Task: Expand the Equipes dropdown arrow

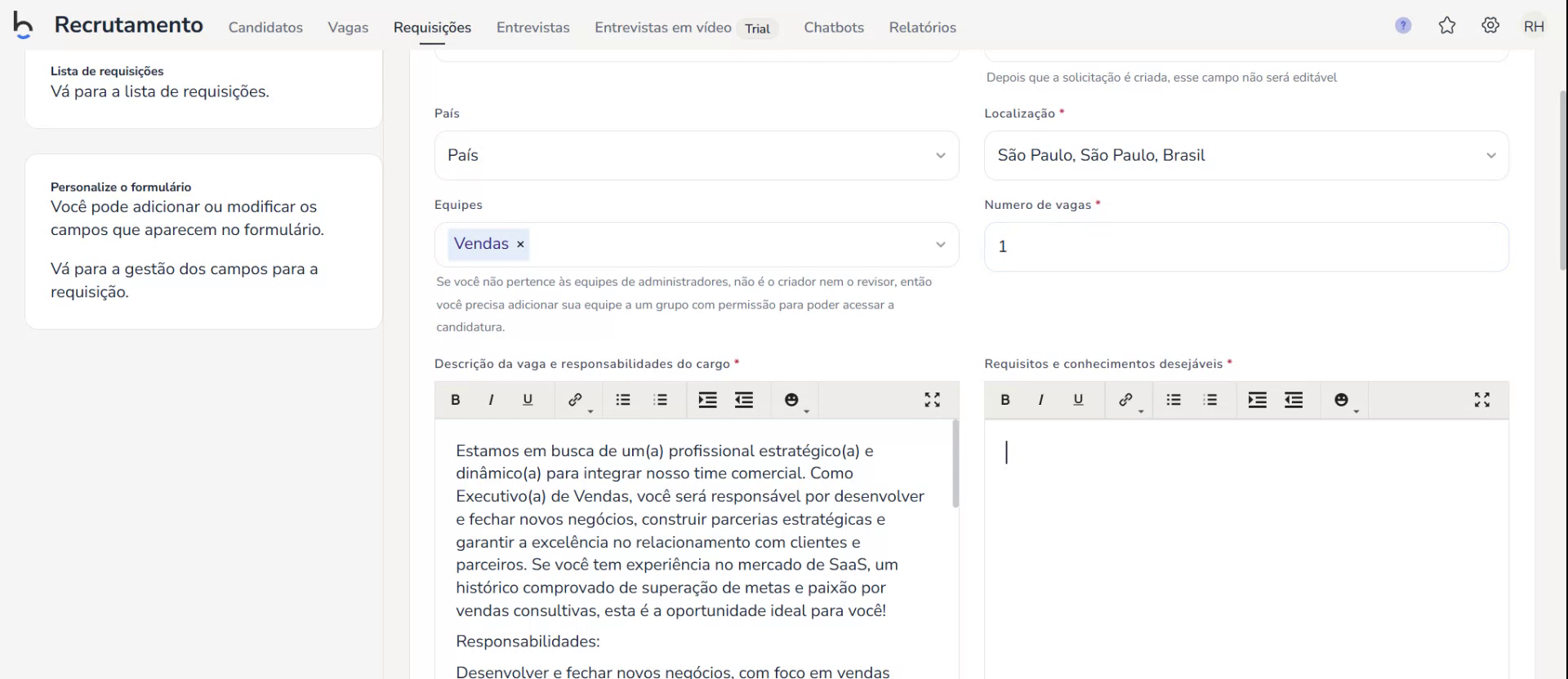Action: (x=941, y=245)
